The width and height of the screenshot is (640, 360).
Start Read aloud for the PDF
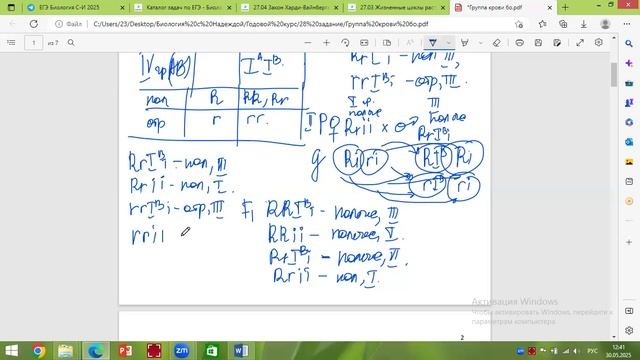pyautogui.click(x=410, y=42)
